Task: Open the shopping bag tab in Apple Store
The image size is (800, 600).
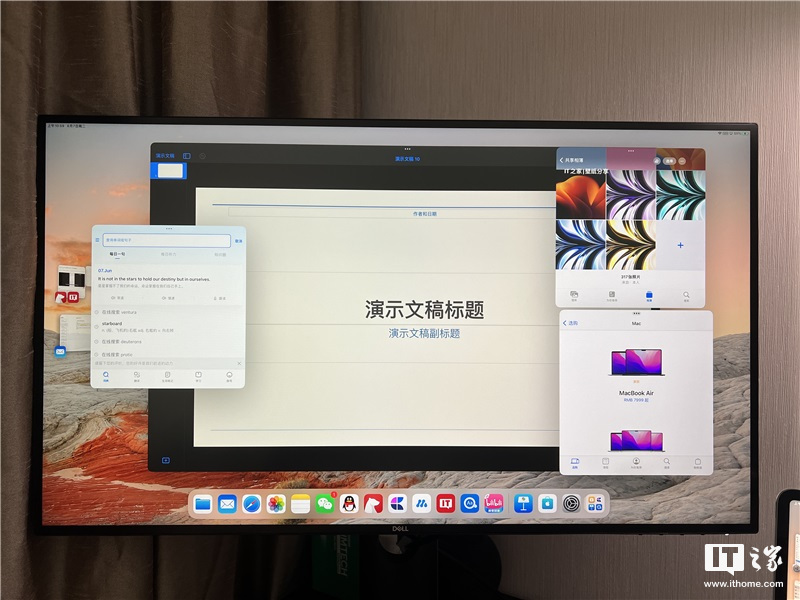Action: (697, 463)
